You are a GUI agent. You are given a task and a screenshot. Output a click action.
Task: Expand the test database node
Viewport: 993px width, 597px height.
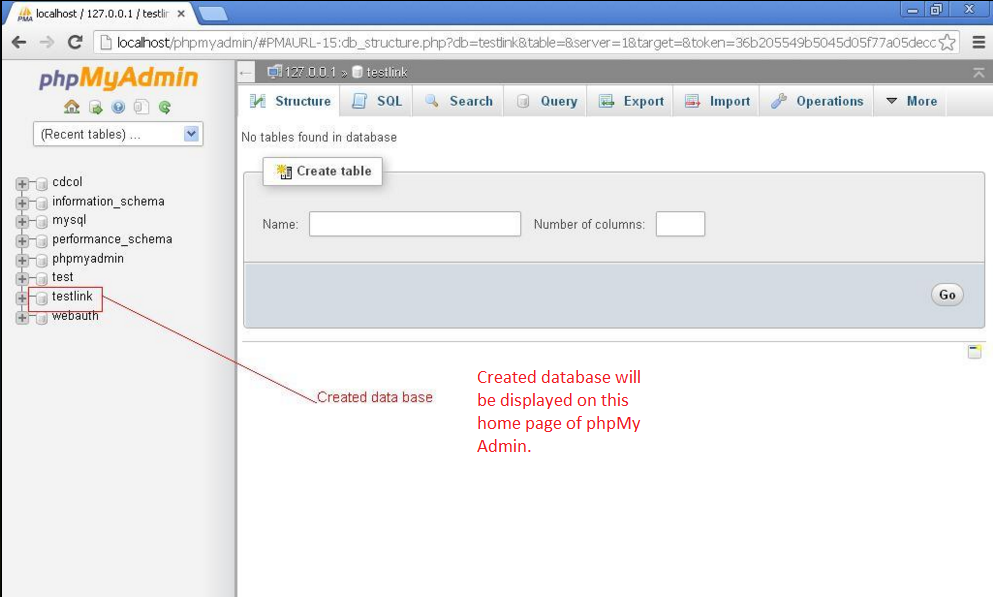coord(22,279)
